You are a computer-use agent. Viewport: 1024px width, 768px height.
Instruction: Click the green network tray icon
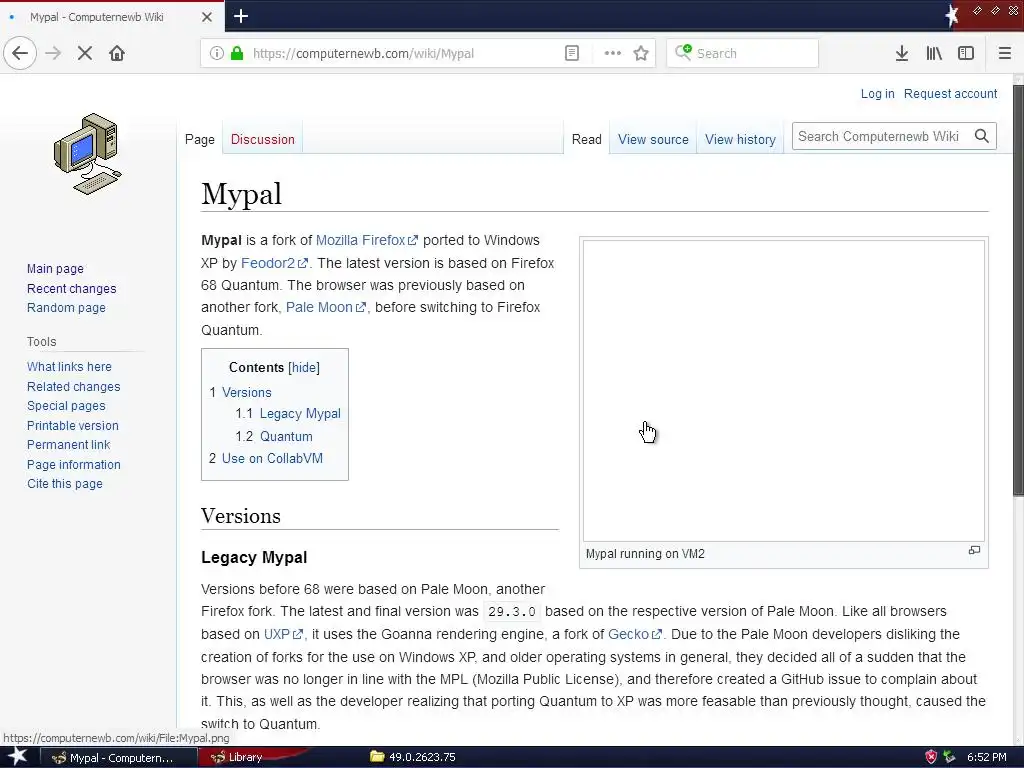point(949,757)
